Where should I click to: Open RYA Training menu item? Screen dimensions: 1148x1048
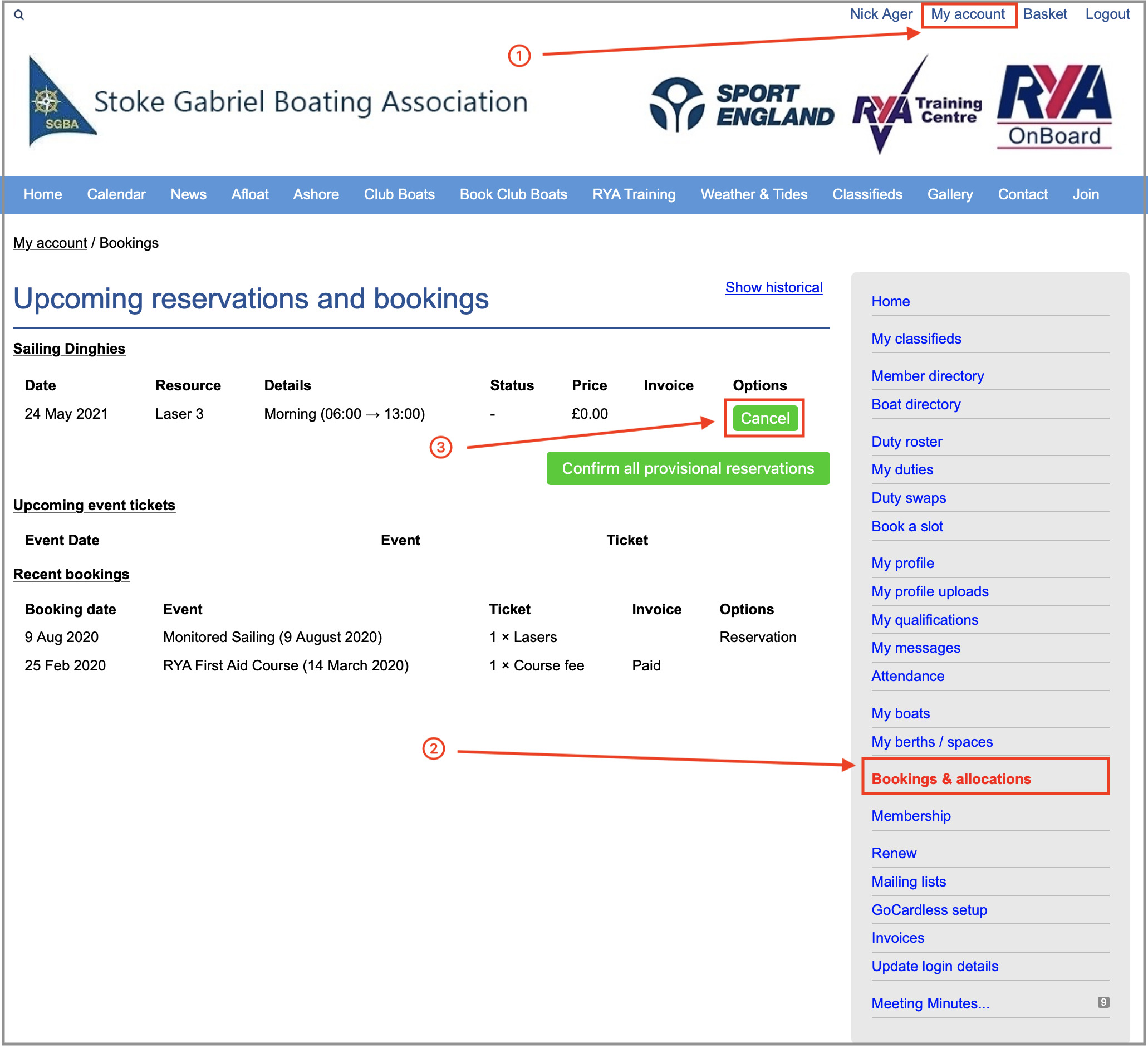coord(634,194)
